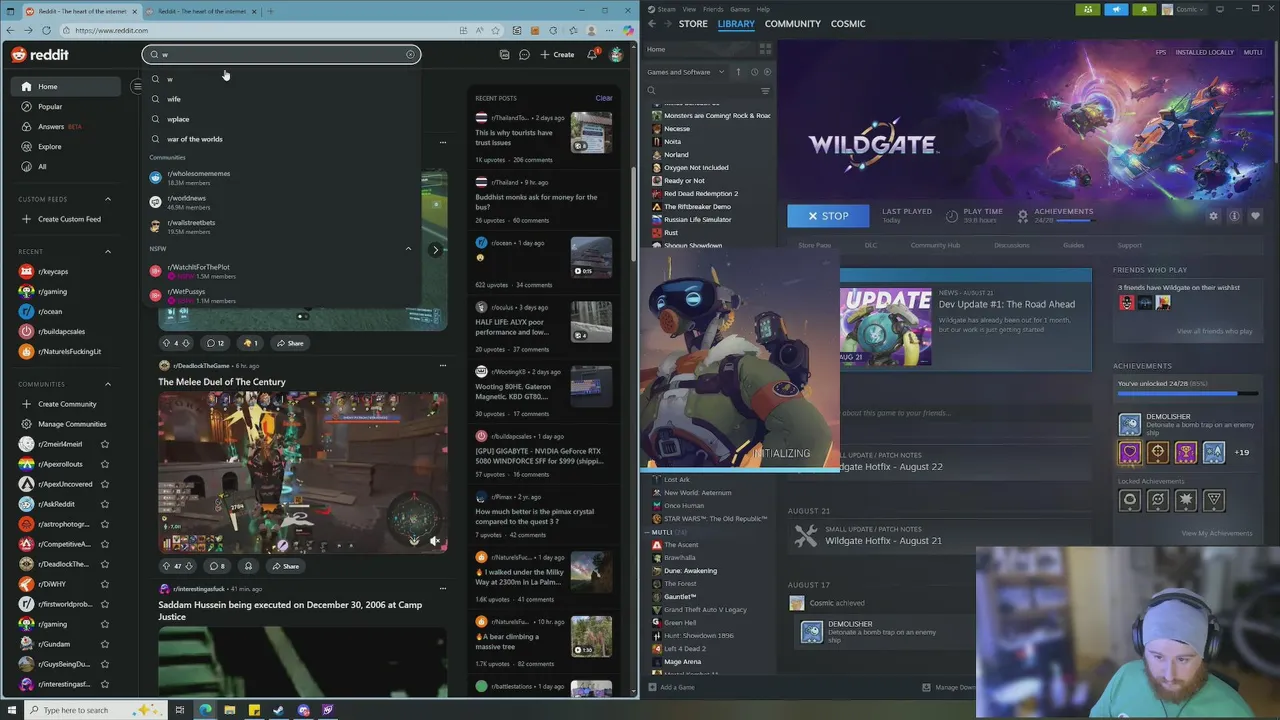This screenshot has height=720, width=1280.
Task: Open Reddit notifications bell
Action: (592, 54)
